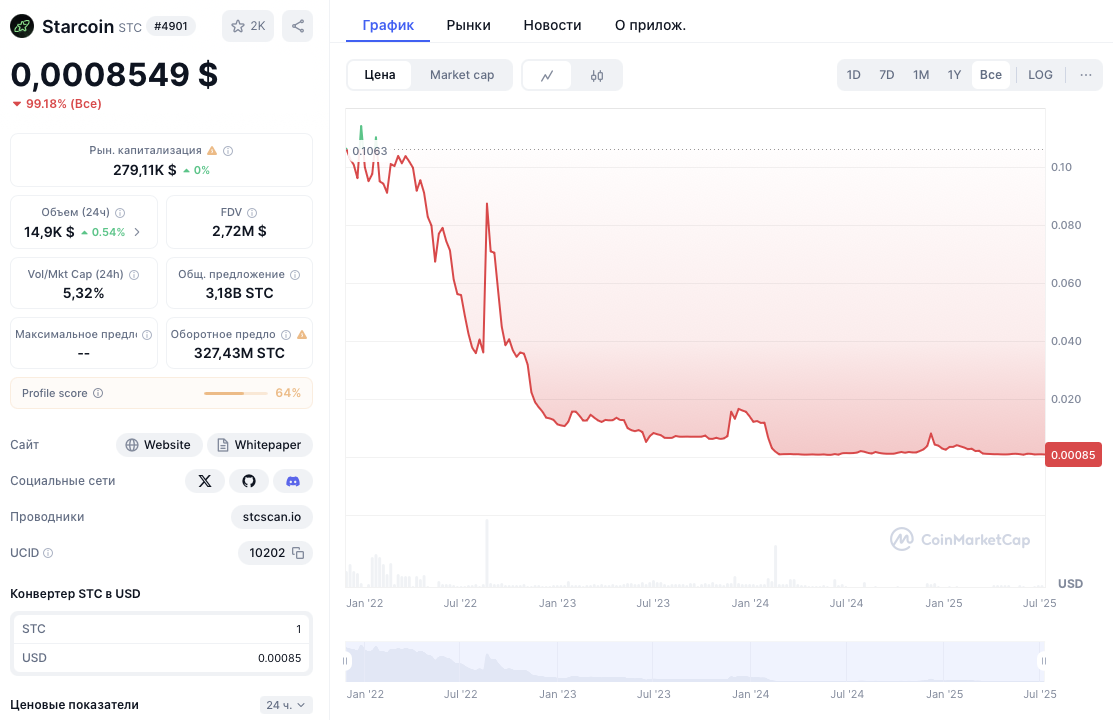Click the 3,18B STC total supply value

coord(239,293)
